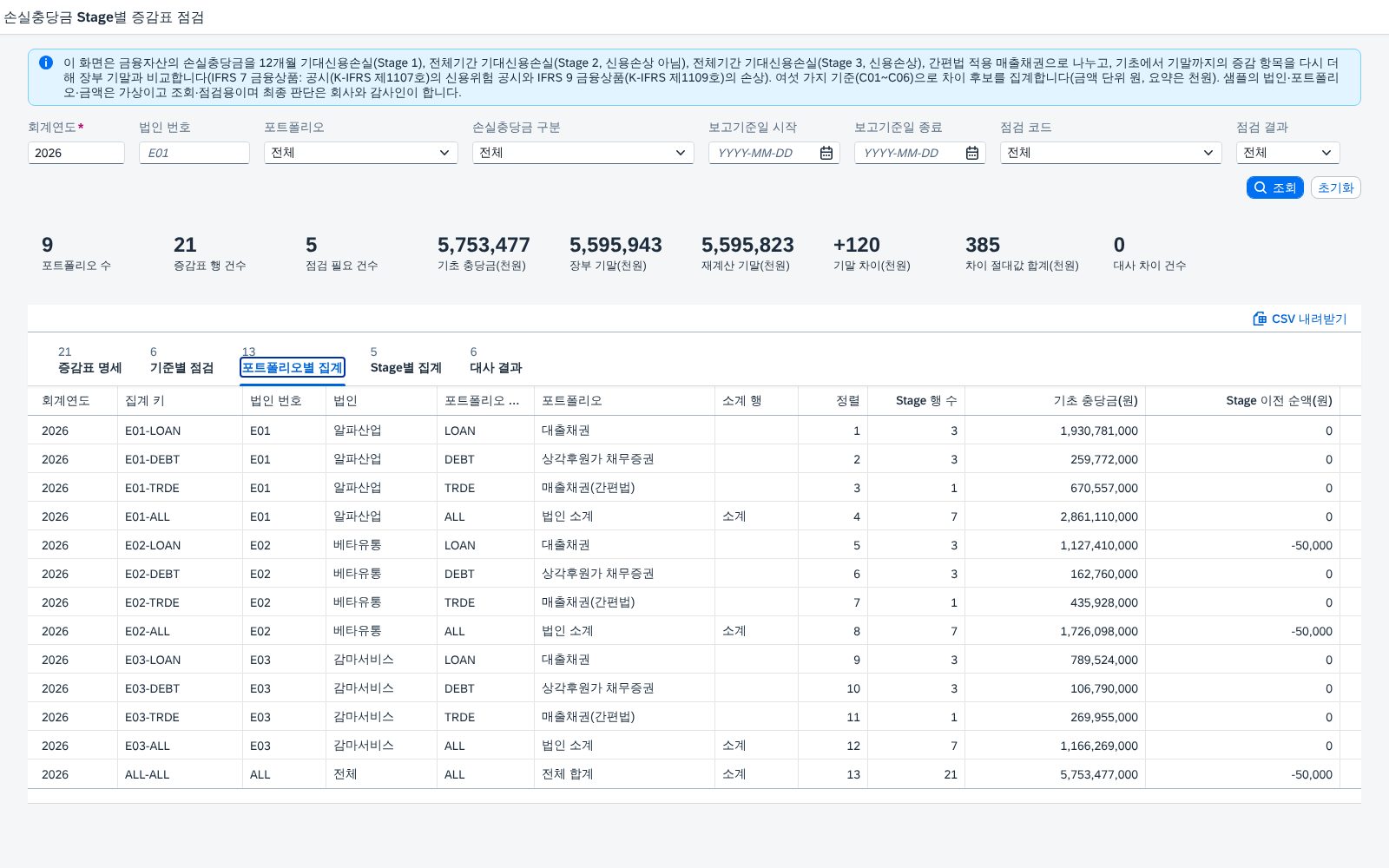Screen dimensions: 1389x868
Task: Open the Stage별 집계 tab
Action: click(x=406, y=367)
